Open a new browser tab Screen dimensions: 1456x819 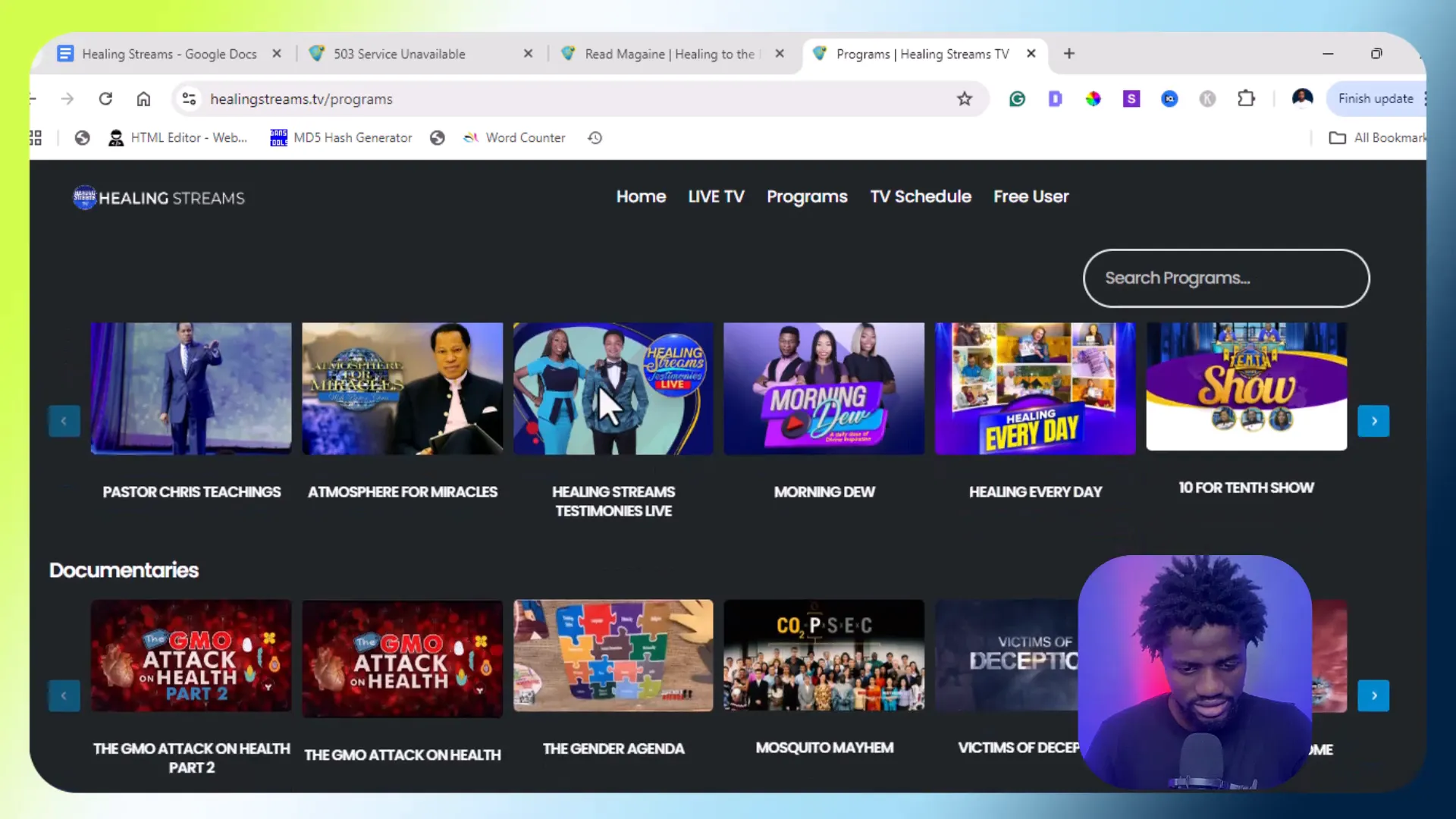(1069, 54)
